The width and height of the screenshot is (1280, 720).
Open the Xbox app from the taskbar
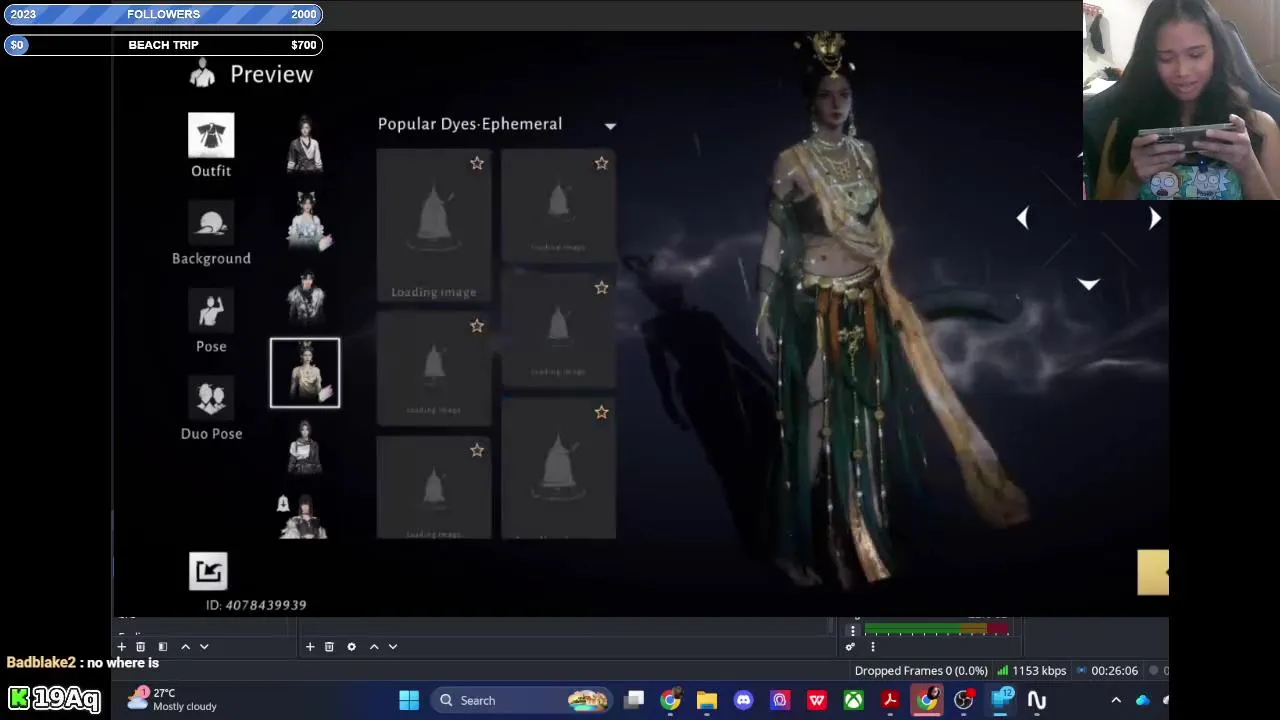click(x=853, y=701)
